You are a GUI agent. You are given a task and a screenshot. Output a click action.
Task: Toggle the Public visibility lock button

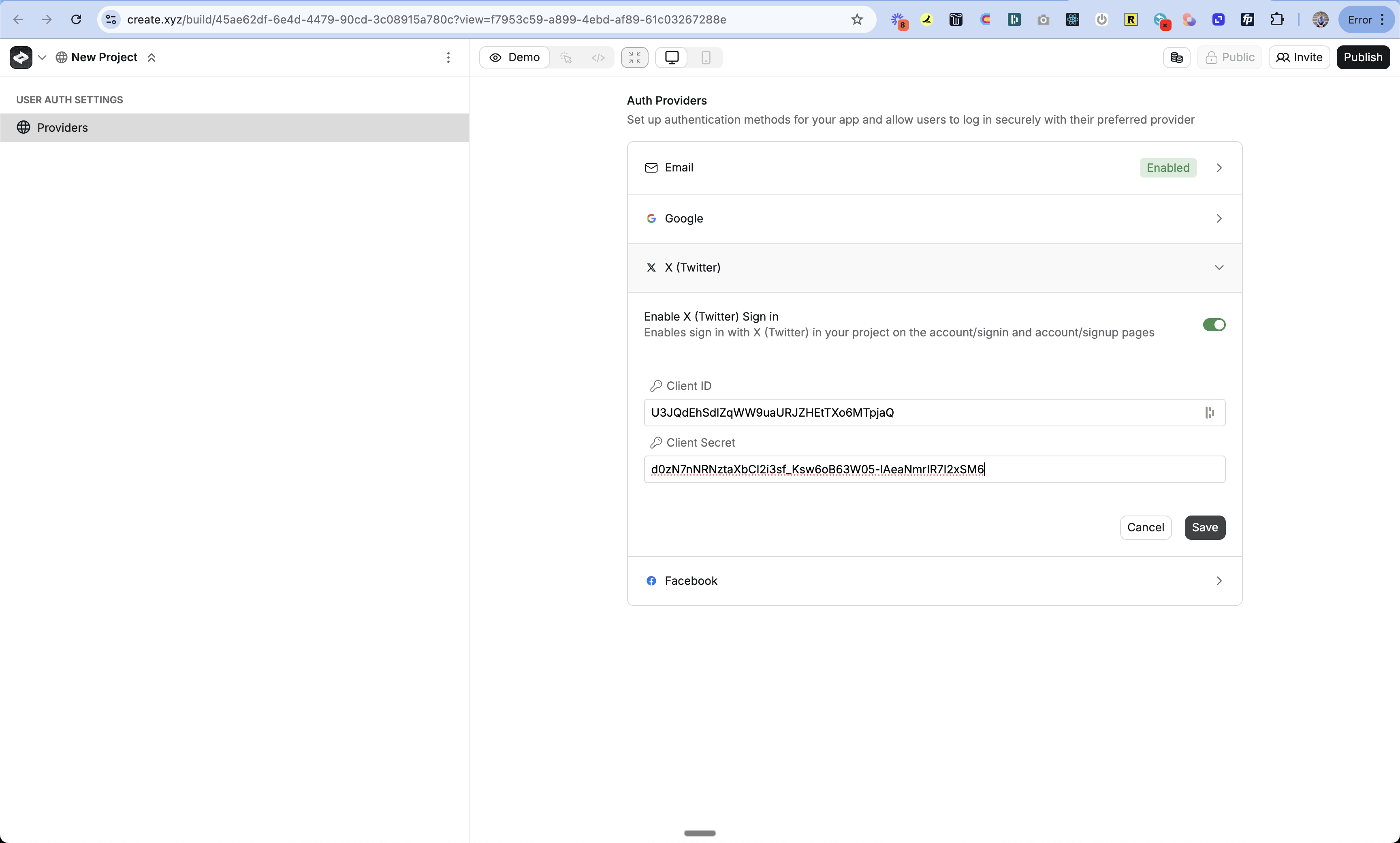[x=1230, y=58]
